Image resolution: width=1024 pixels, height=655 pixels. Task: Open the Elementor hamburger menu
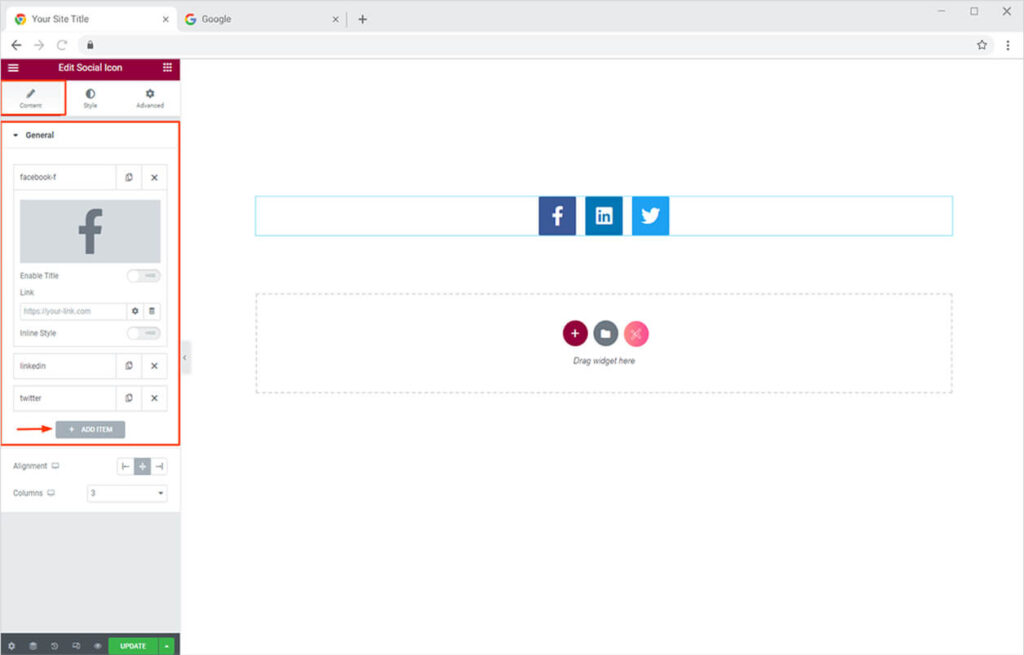coord(13,68)
